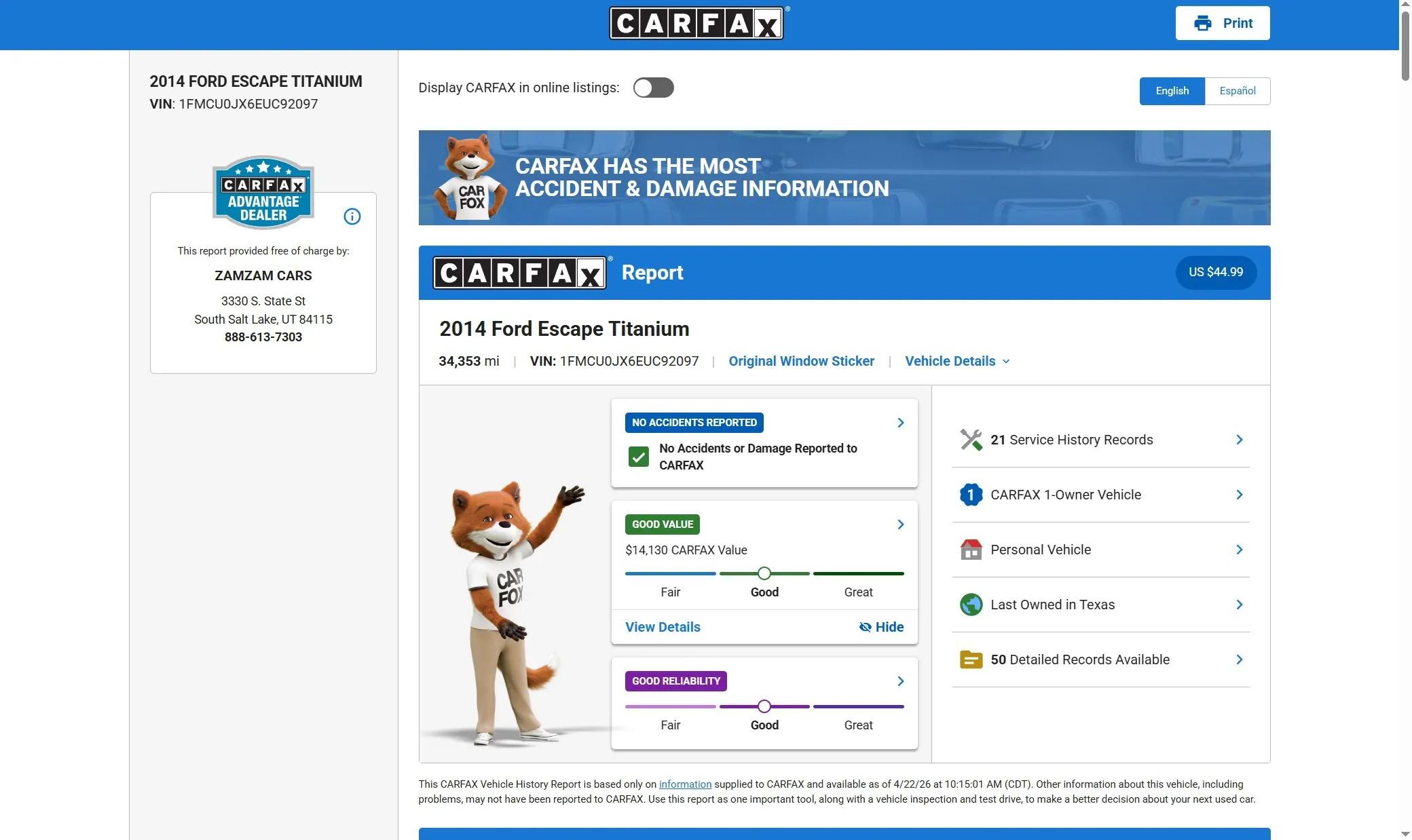Click the globe icon for Last Owned
Image resolution: width=1412 pixels, height=840 pixels.
coord(971,605)
